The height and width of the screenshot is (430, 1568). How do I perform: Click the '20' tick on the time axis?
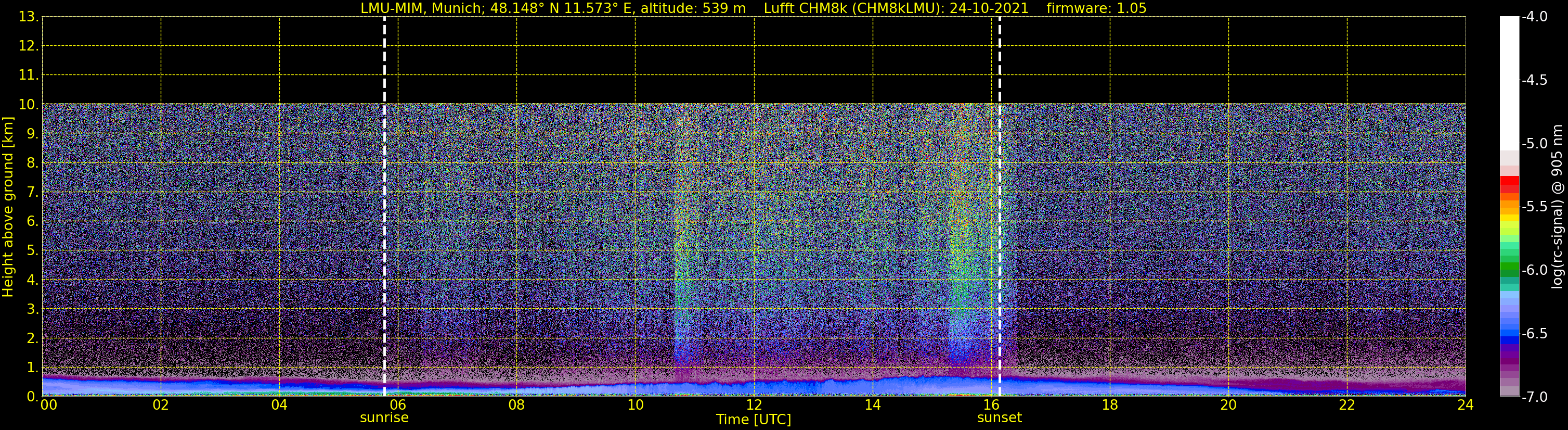[1228, 405]
